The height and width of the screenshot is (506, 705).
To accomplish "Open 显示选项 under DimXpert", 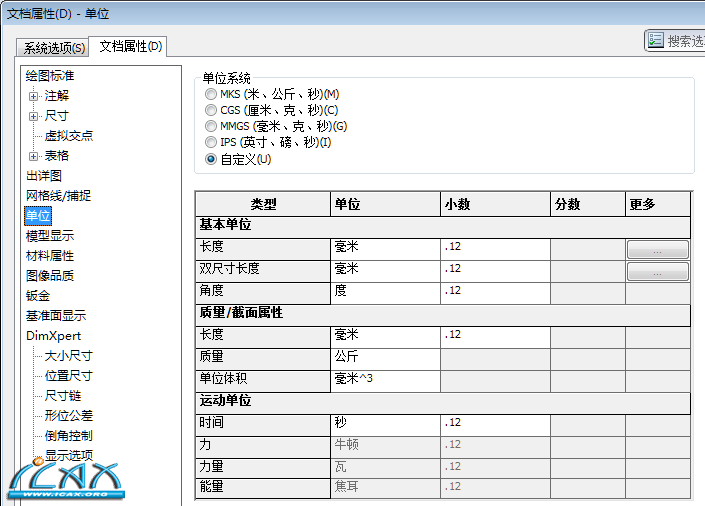I will pyautogui.click(x=69, y=455).
